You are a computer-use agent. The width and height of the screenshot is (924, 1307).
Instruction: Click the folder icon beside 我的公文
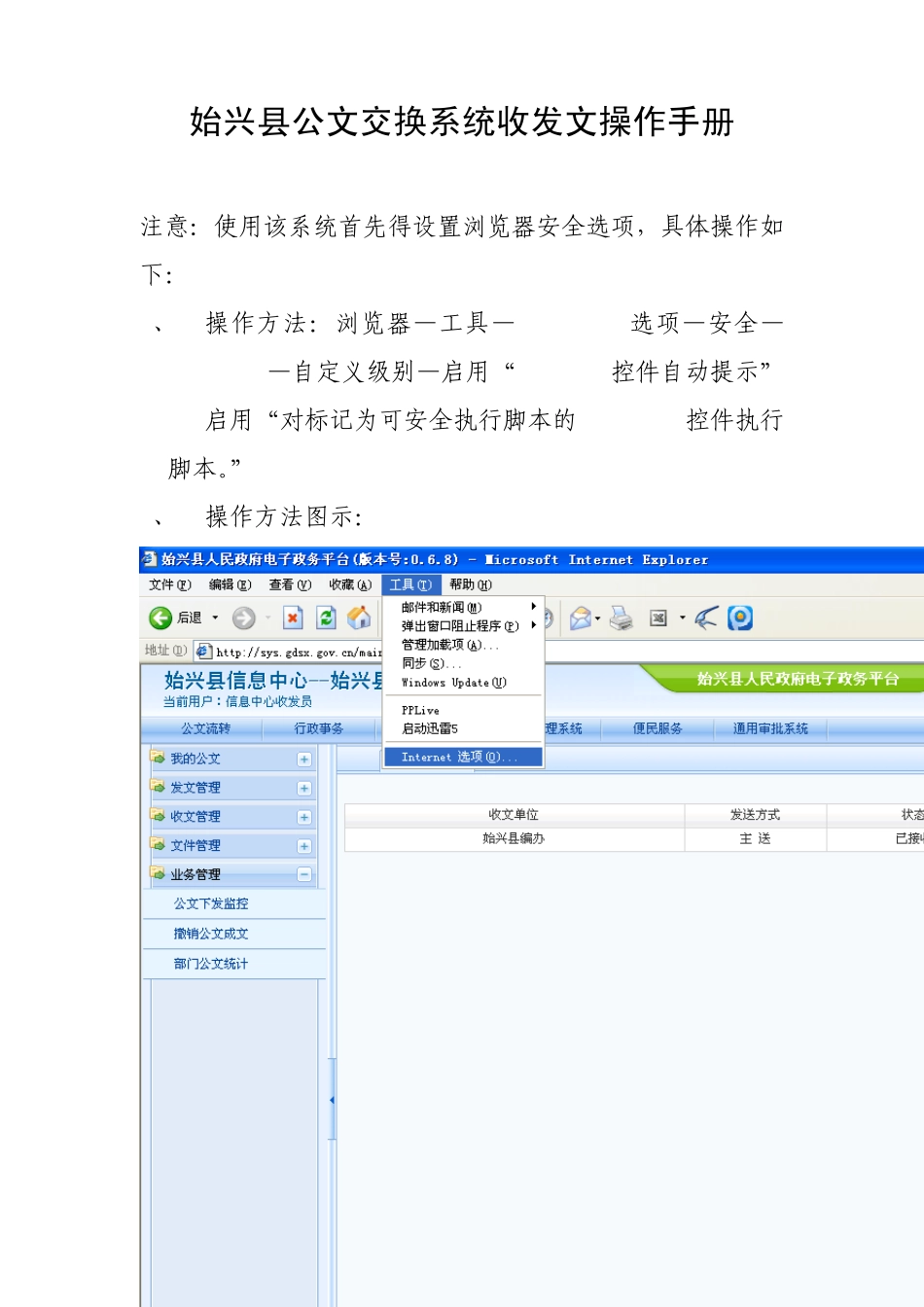158,758
